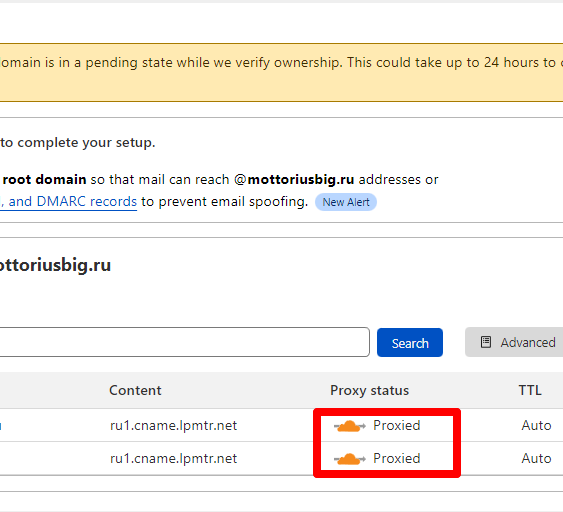Click the second row Auto TTL value

536,459
